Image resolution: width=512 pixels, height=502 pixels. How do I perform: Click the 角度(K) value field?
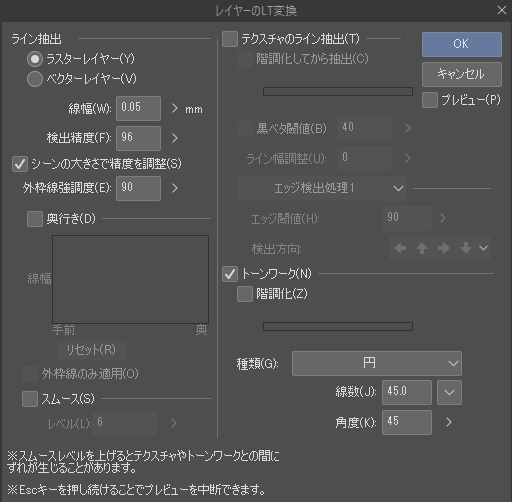pos(407,422)
